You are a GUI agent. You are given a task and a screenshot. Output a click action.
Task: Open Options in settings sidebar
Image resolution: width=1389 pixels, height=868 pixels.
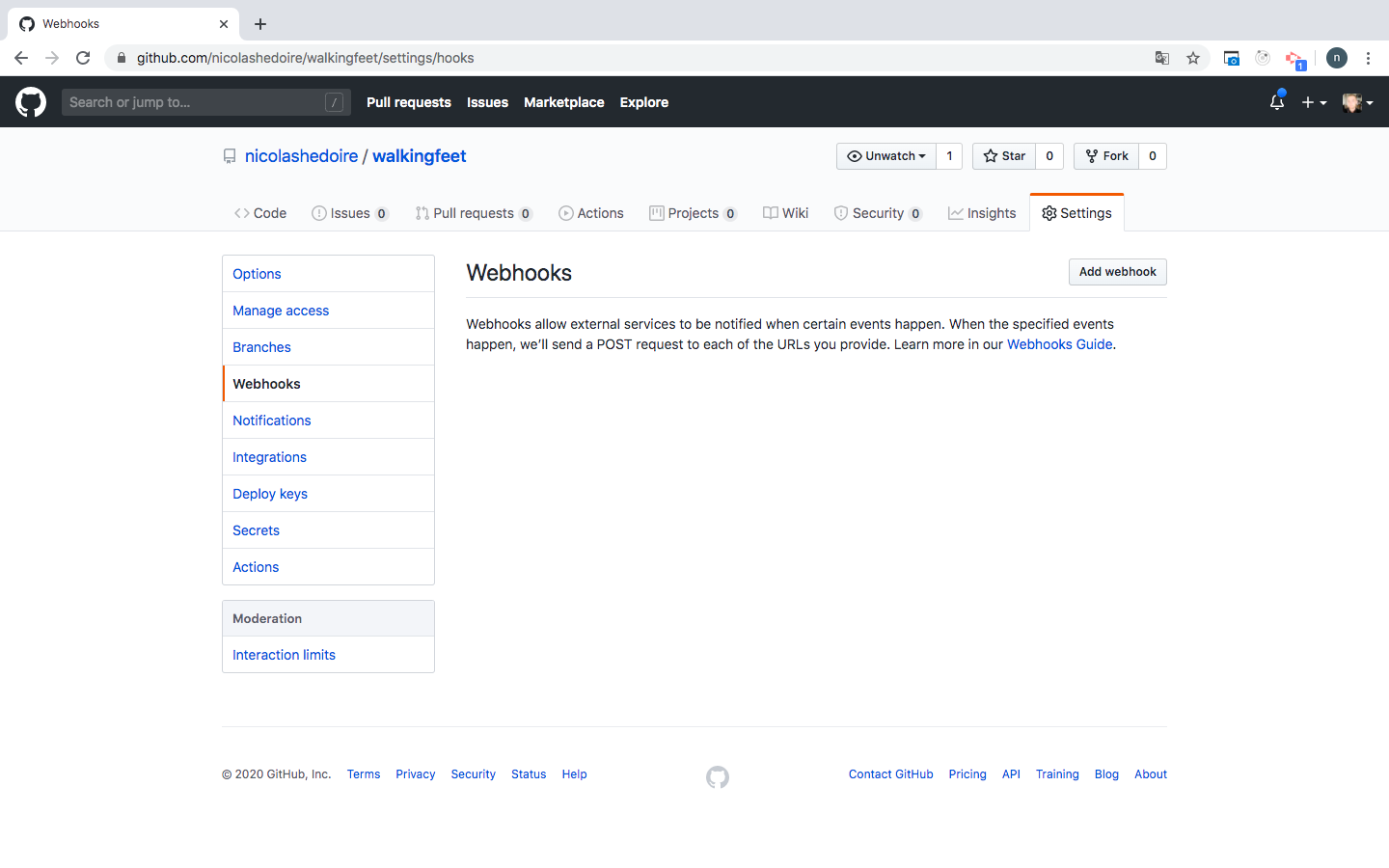click(328, 274)
